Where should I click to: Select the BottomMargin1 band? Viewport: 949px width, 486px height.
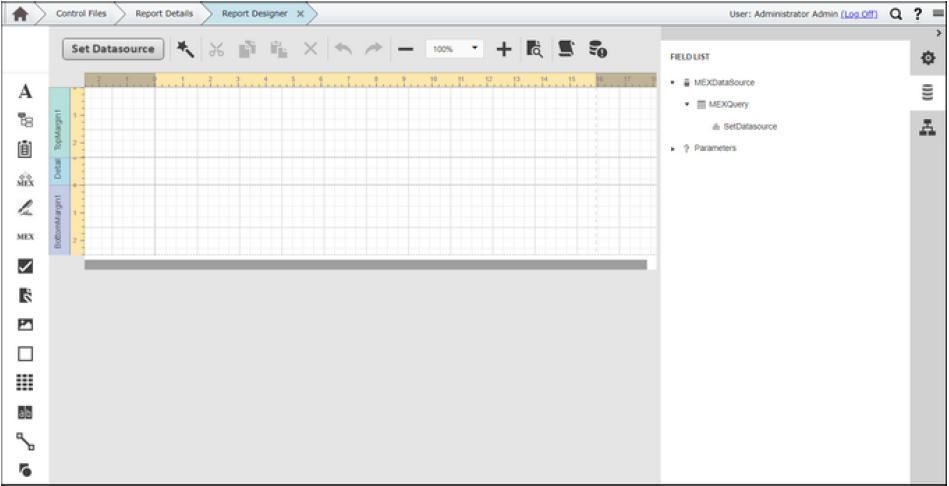click(x=59, y=220)
